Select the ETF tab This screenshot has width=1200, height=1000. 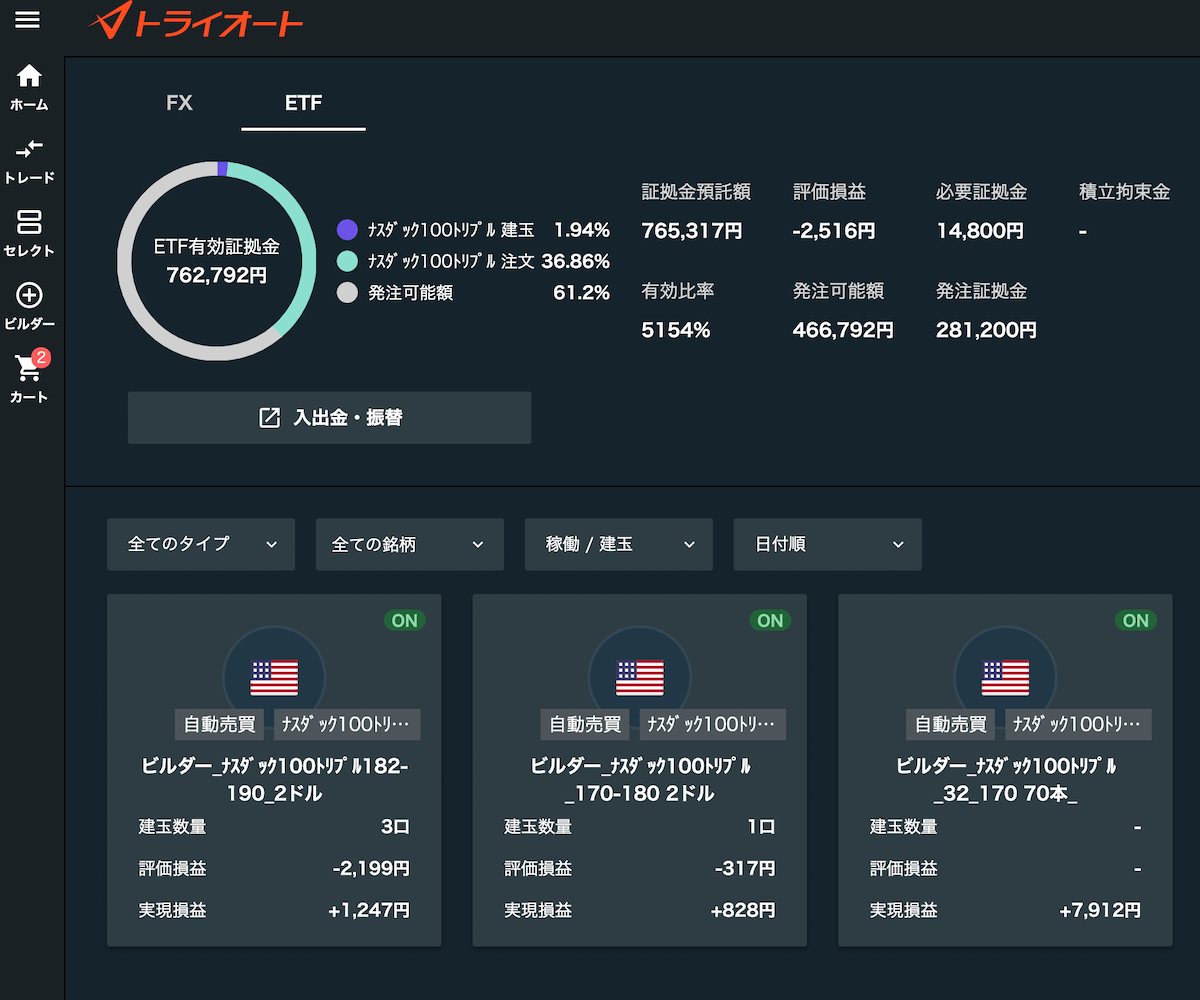[x=303, y=103]
